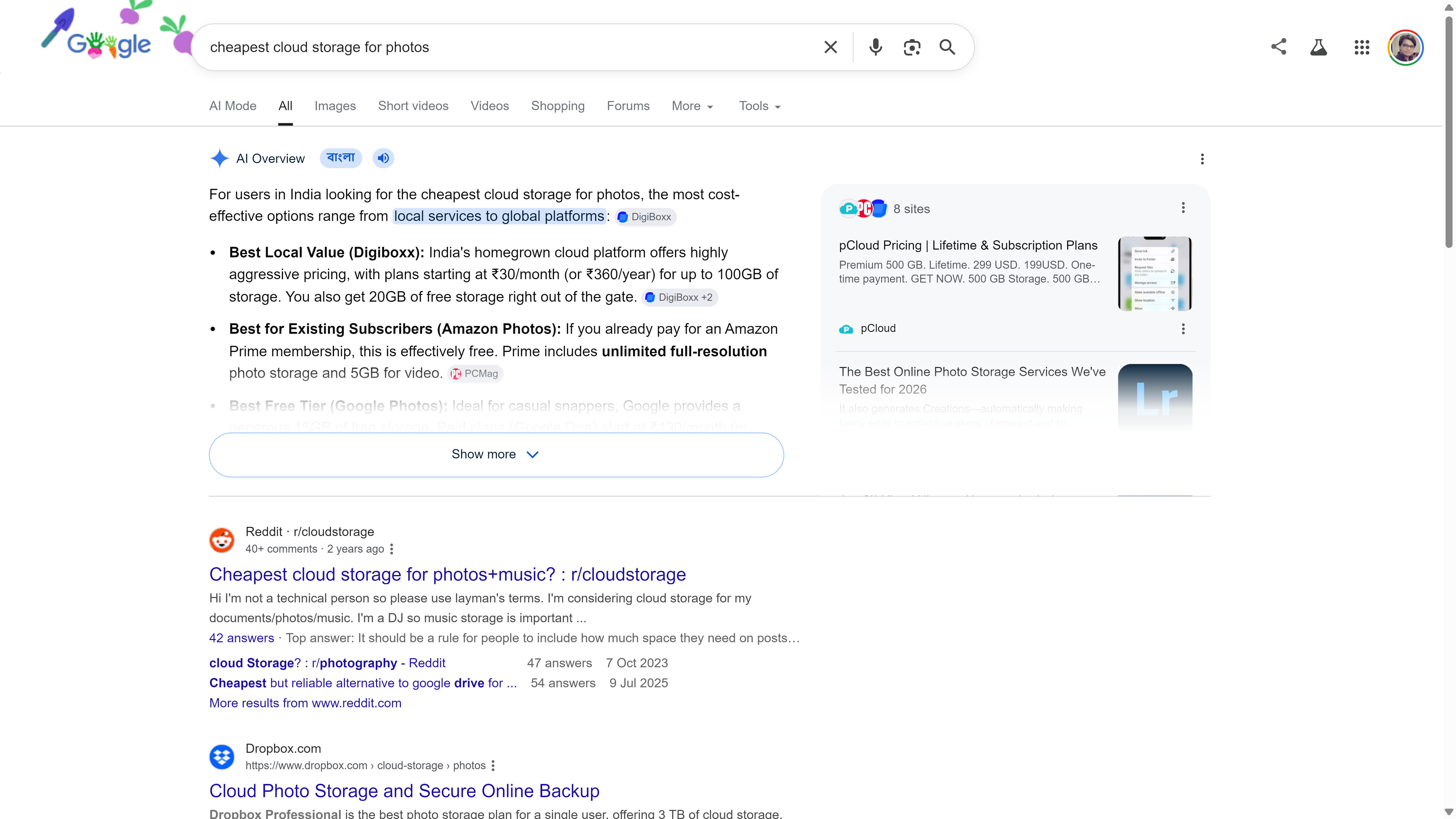This screenshot has height=819, width=1456.
Task: Go to Google home via doodle logo
Action: [109, 44]
